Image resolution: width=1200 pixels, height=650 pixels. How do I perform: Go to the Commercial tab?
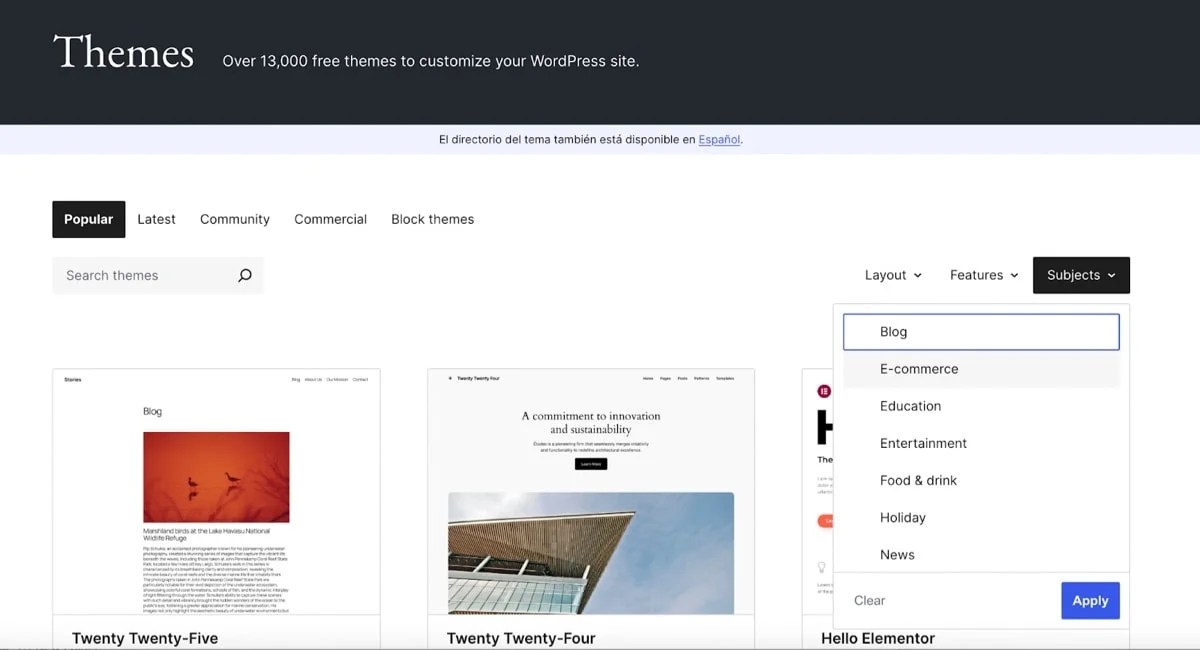click(330, 219)
